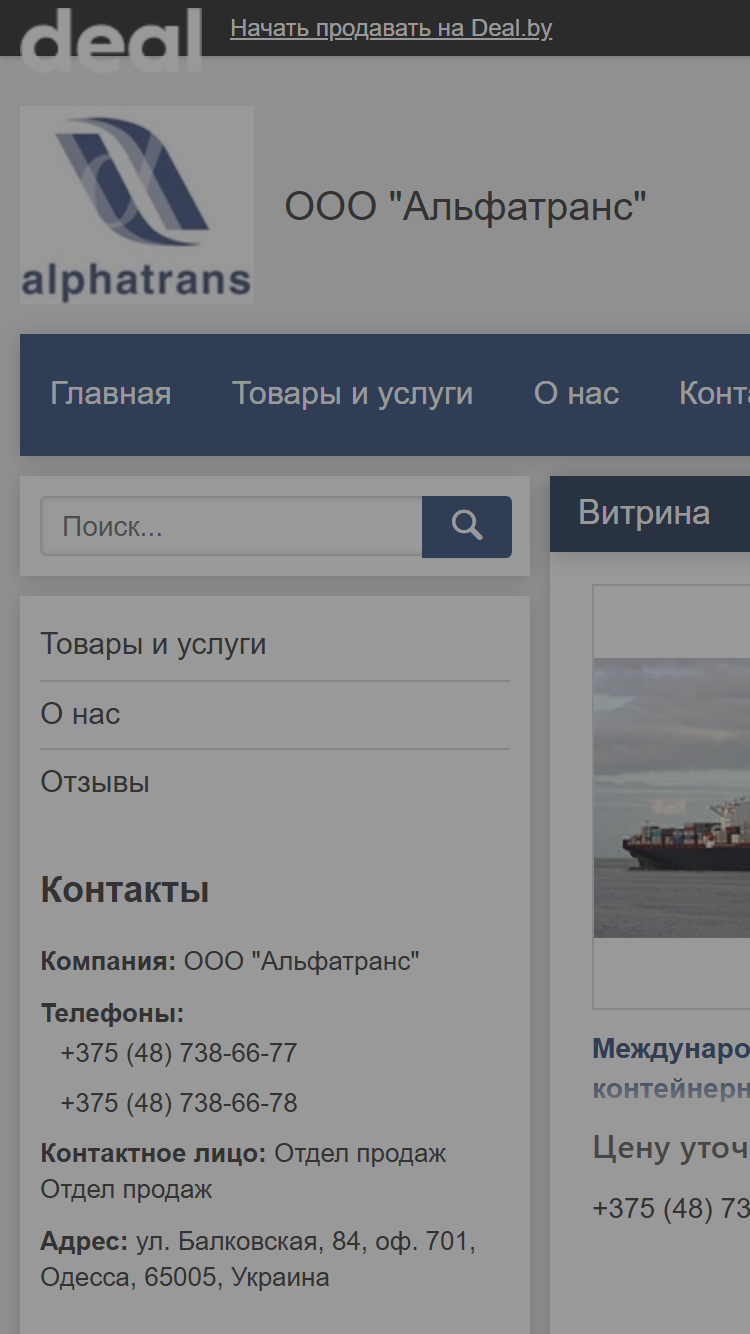Open the ООО "Альфатранс" company title
The height and width of the screenshot is (1334, 750).
(466, 207)
